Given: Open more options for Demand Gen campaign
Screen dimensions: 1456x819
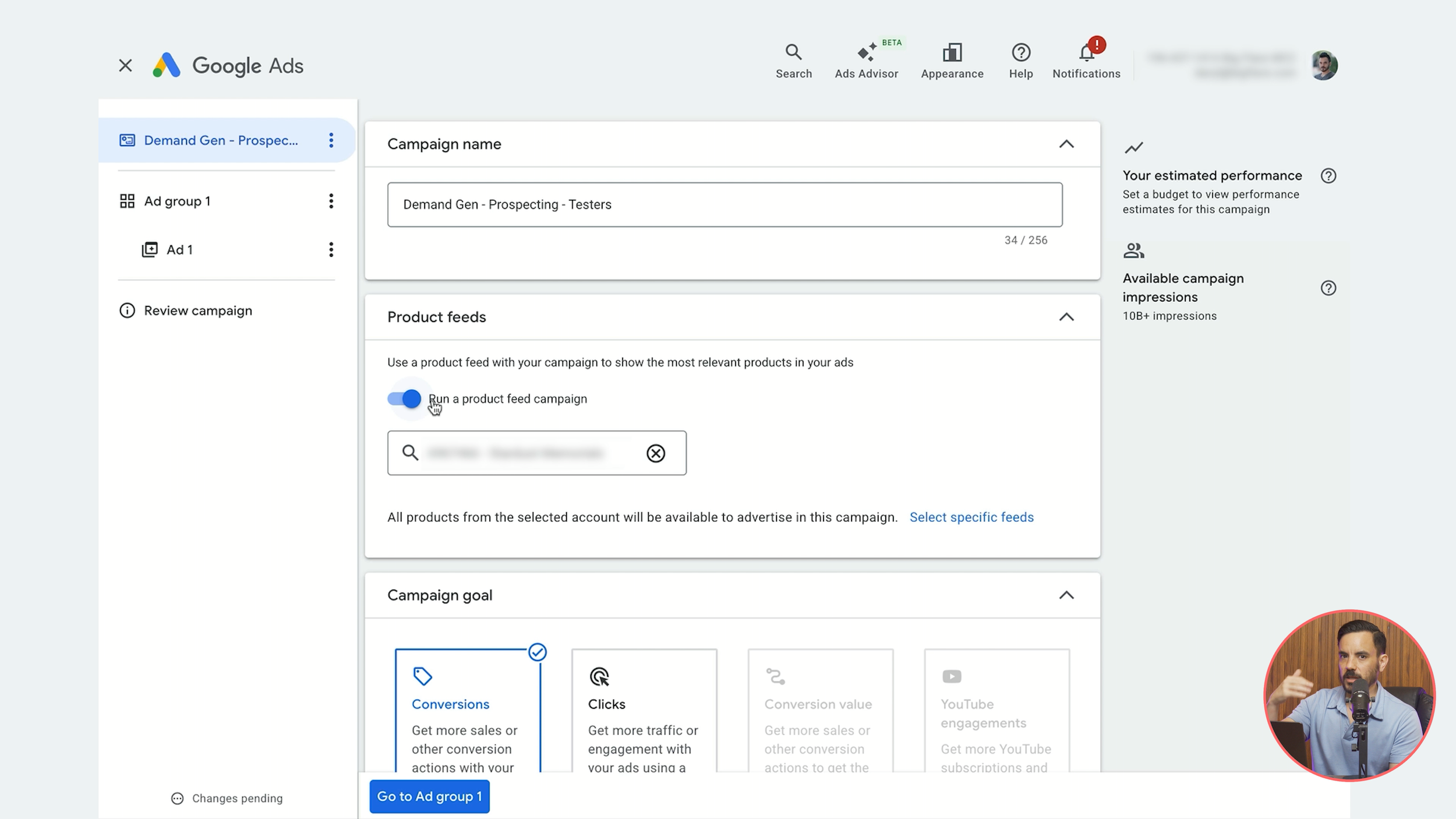Looking at the screenshot, I should [331, 140].
